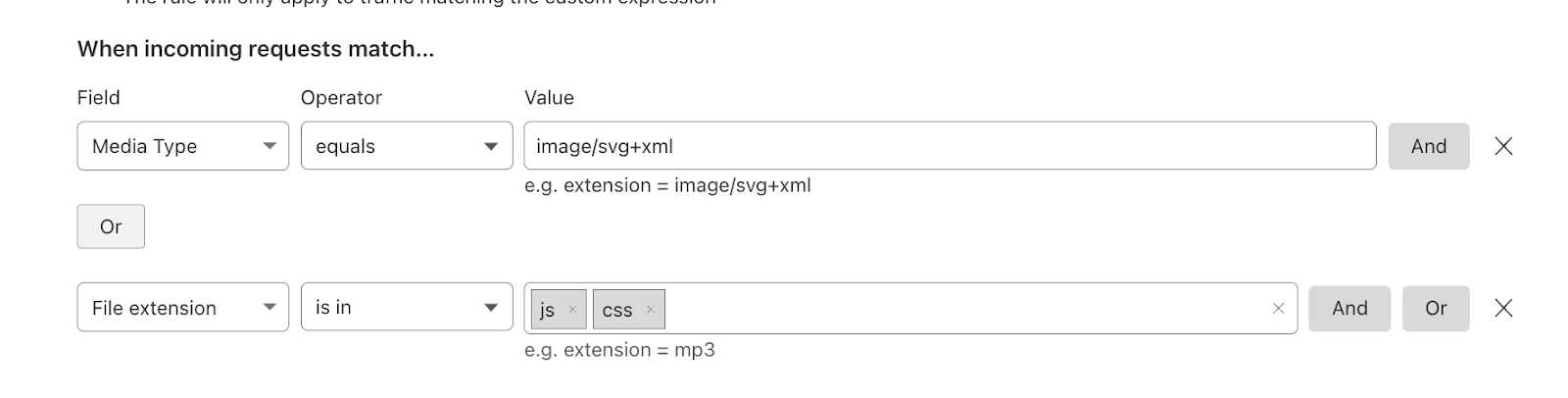This screenshot has height=398, width=1568.
Task: Focus the empty area of extensions tag input
Action: pos(965,309)
